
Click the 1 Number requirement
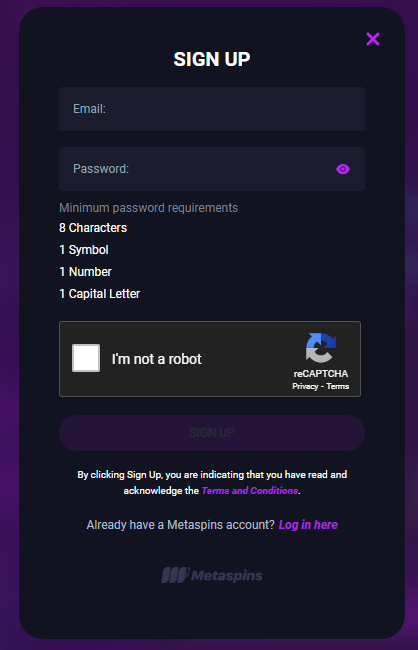(x=85, y=272)
